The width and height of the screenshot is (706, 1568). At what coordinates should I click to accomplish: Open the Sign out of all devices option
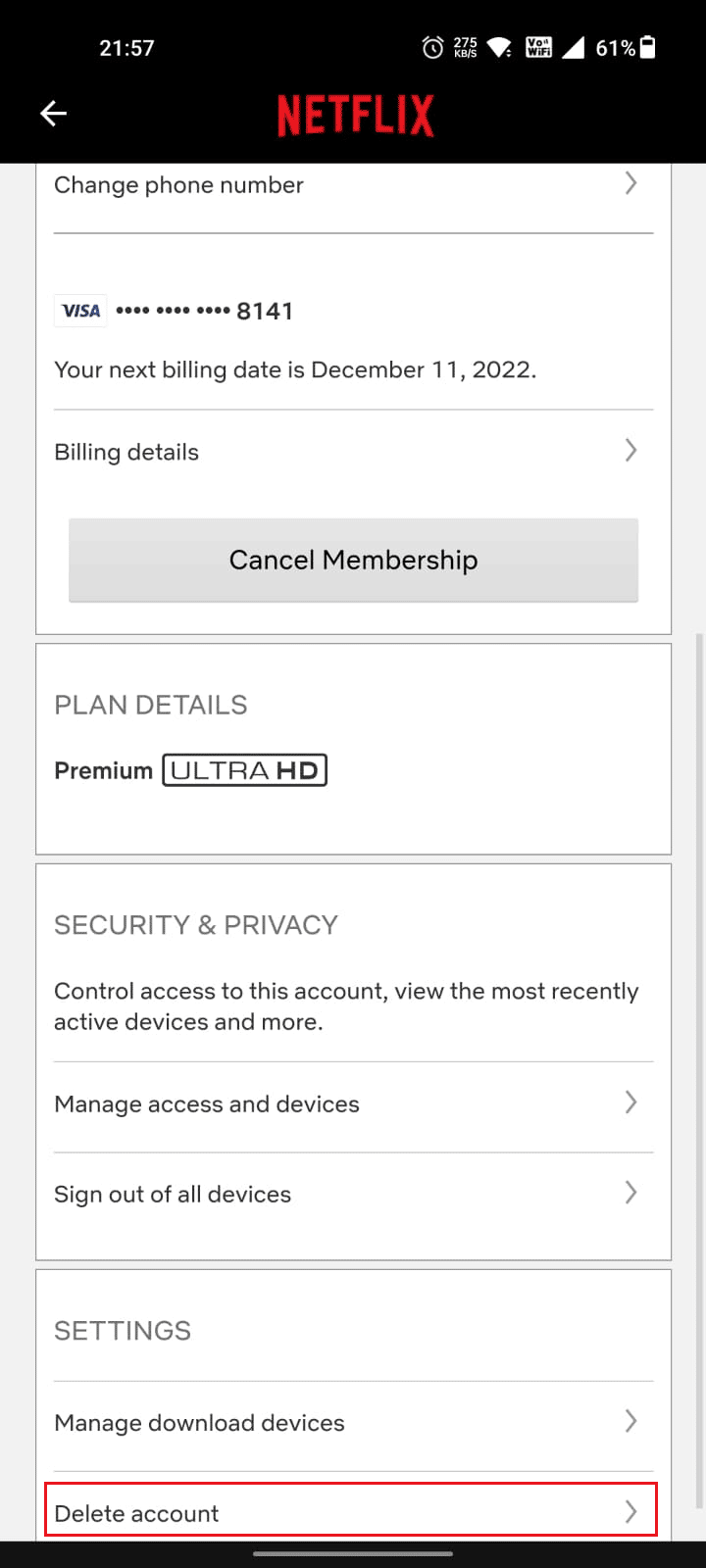pos(631,1193)
